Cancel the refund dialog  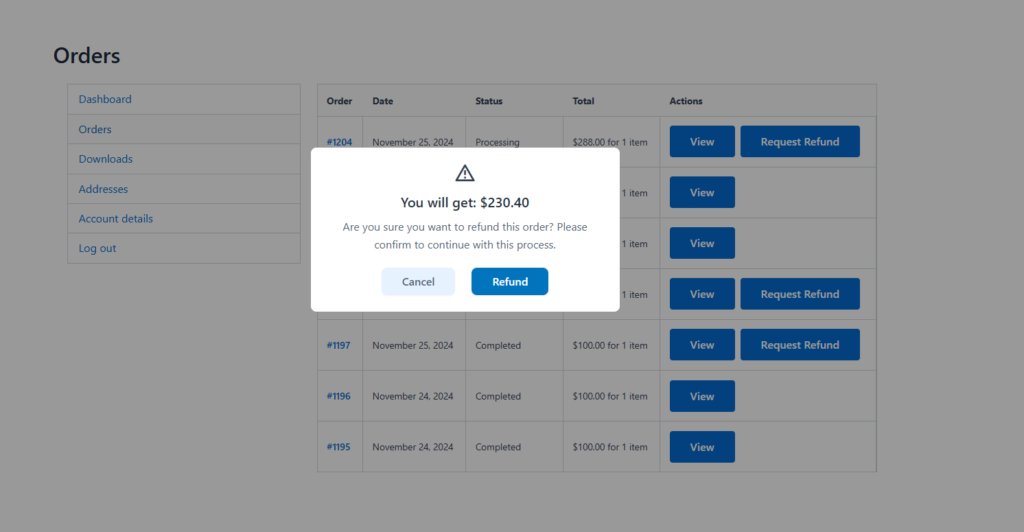click(418, 281)
